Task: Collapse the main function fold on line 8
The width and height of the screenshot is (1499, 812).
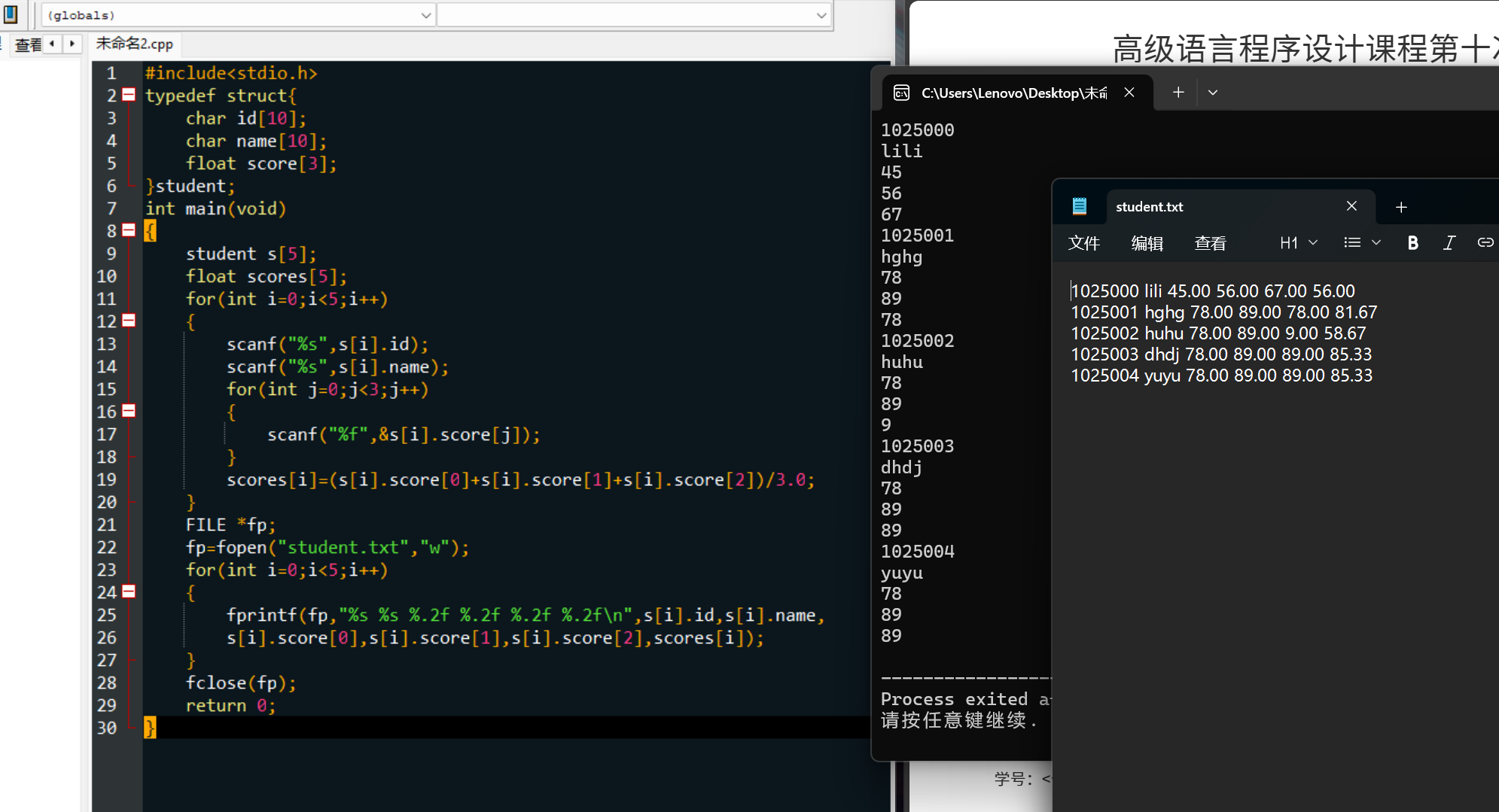Action: [x=129, y=230]
